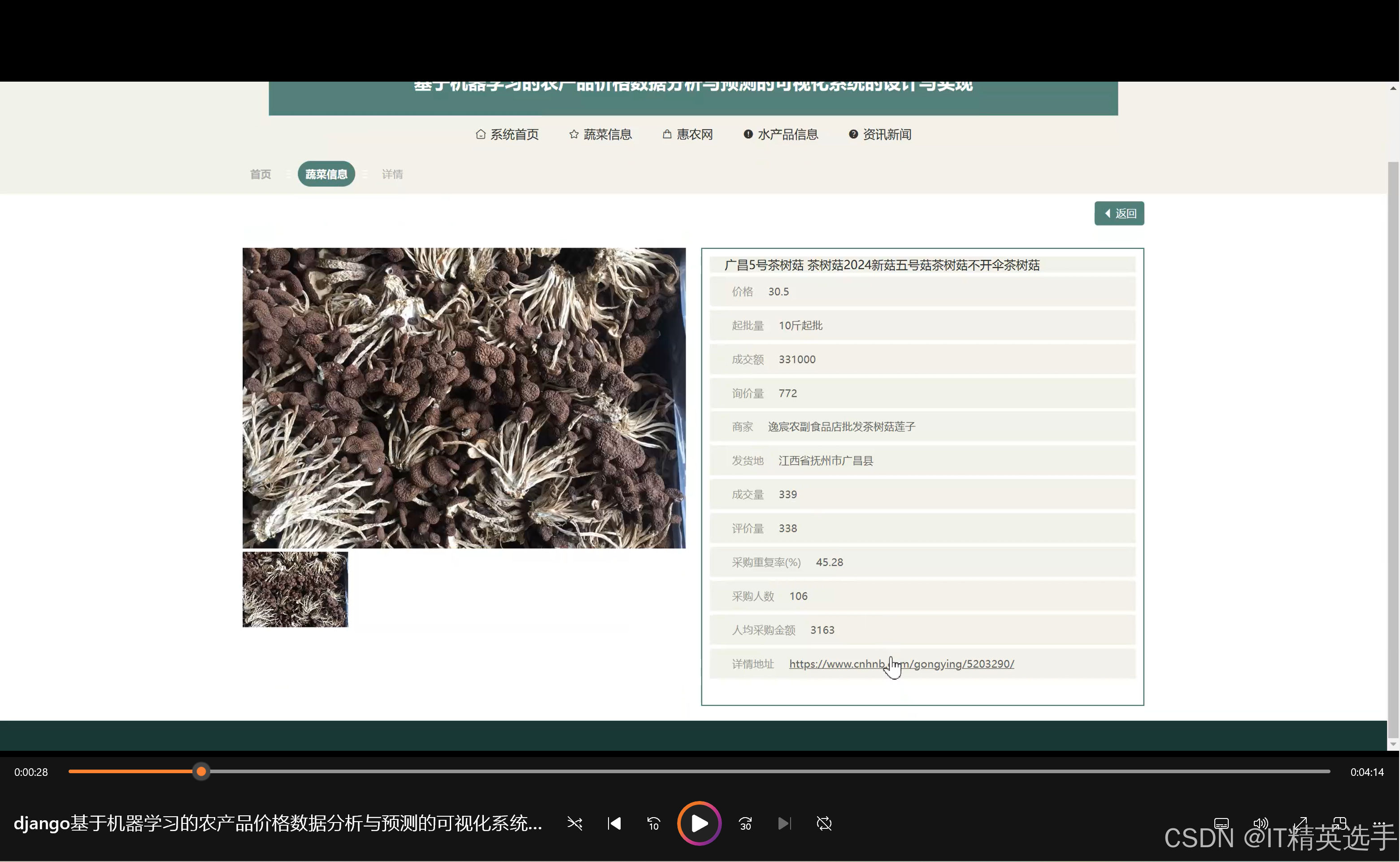Click 起批量 value 10斤起批

click(x=800, y=326)
